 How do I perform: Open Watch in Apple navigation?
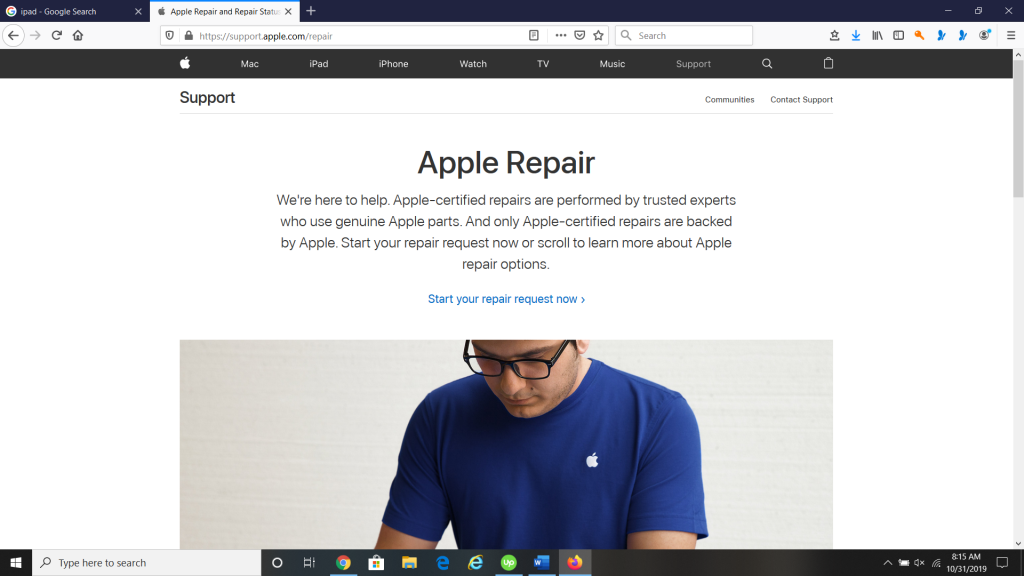coord(473,64)
